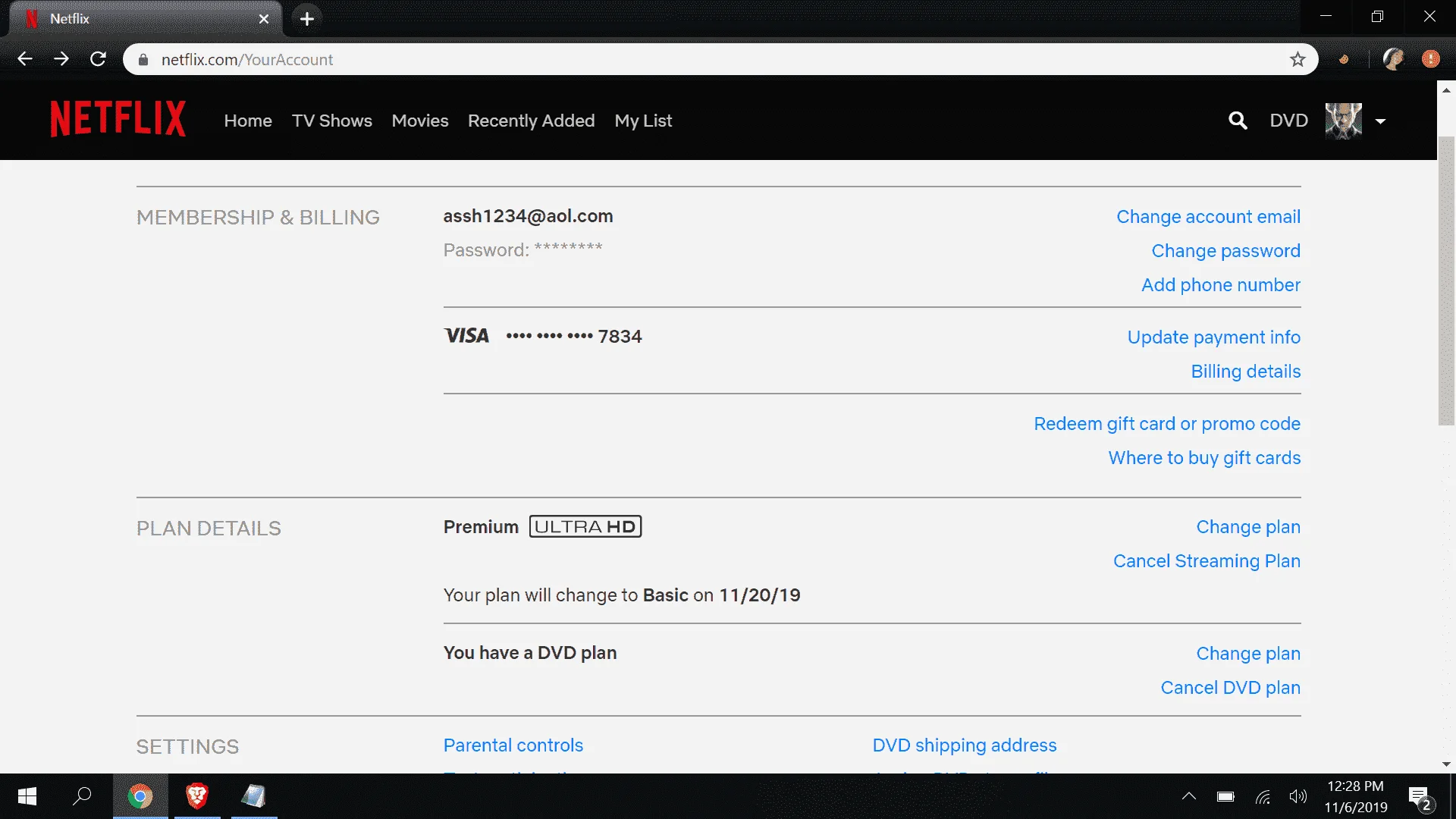This screenshot has width=1456, height=819.
Task: Switch to Chrome in the taskbar
Action: [x=140, y=796]
